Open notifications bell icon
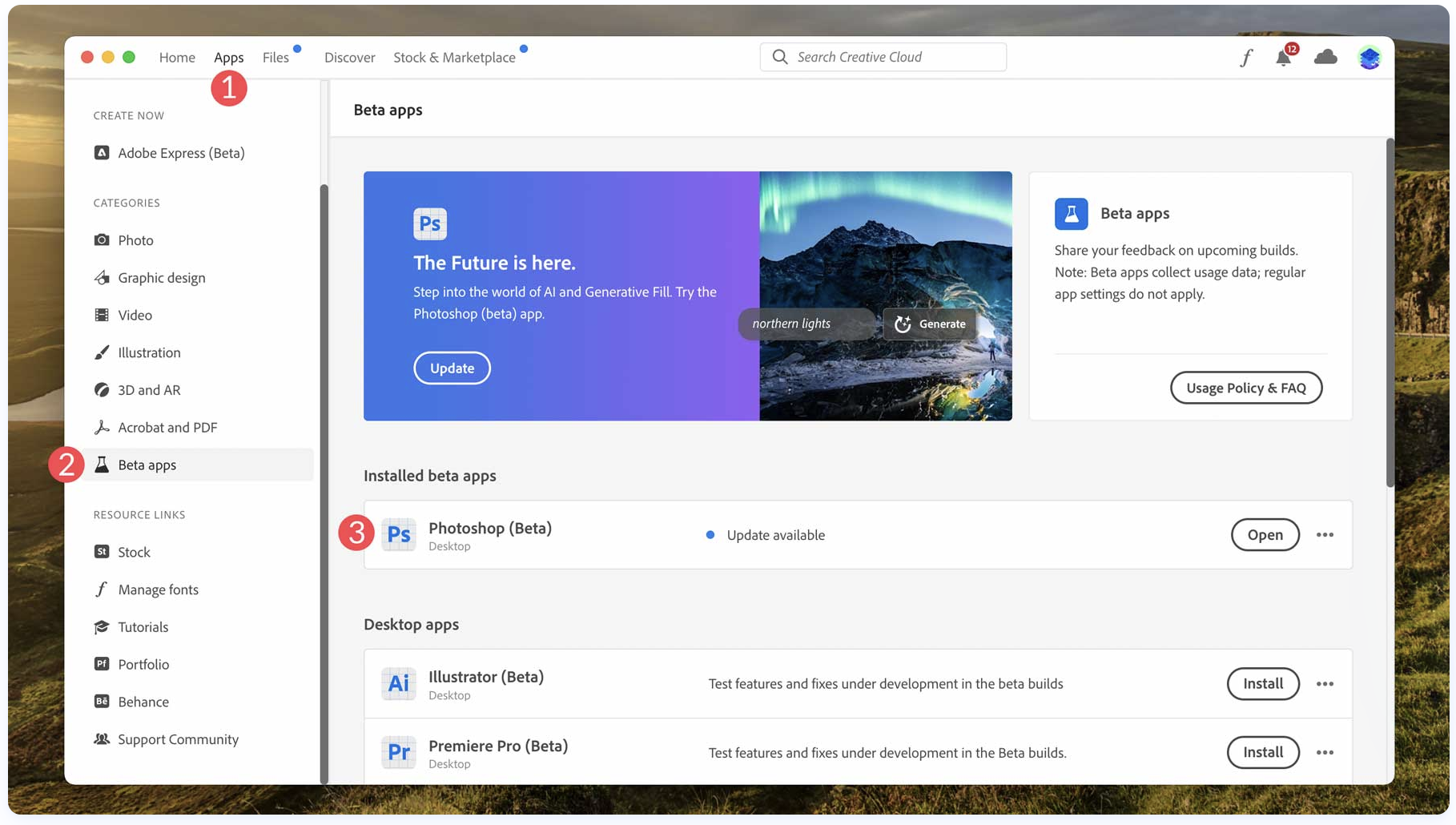This screenshot has height=825, width=1456. [1284, 57]
